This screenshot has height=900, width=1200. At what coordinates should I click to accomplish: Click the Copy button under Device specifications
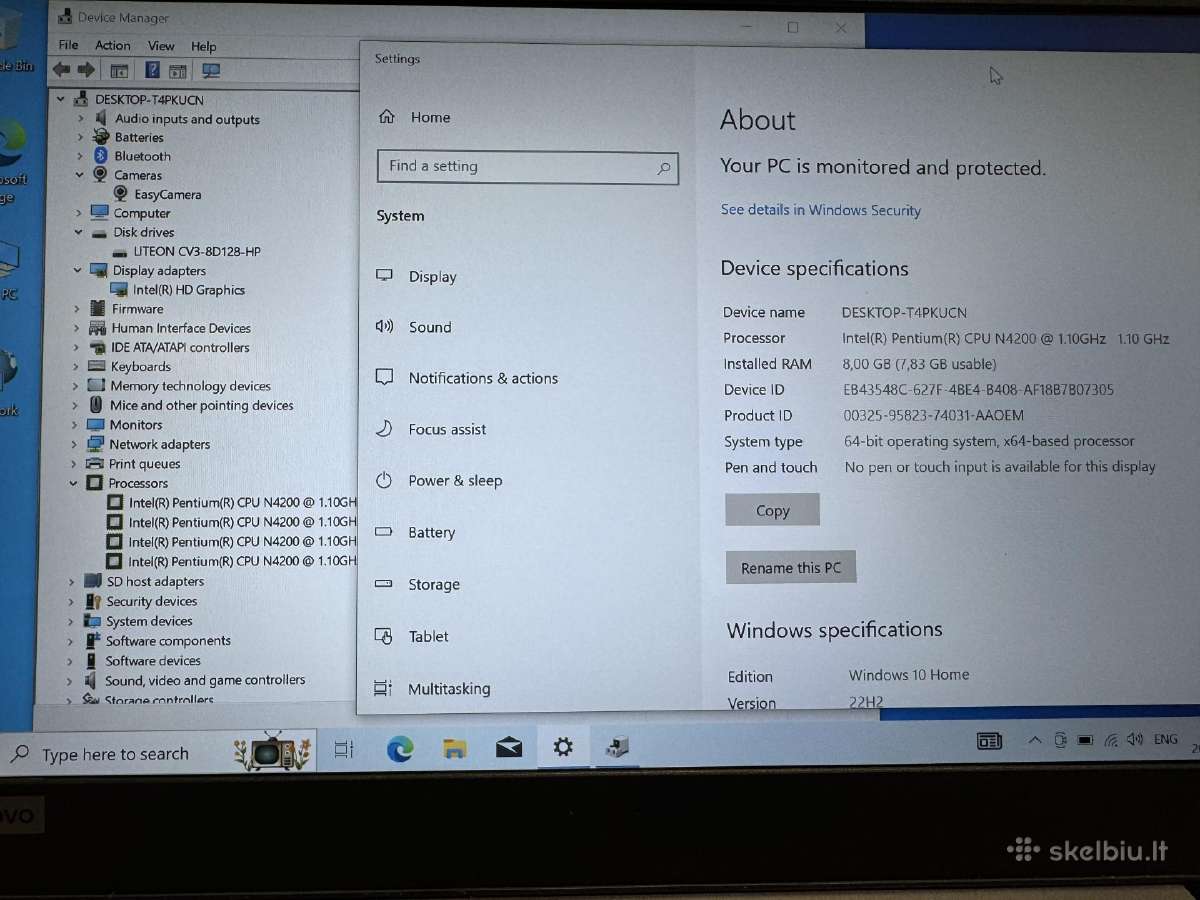[772, 510]
